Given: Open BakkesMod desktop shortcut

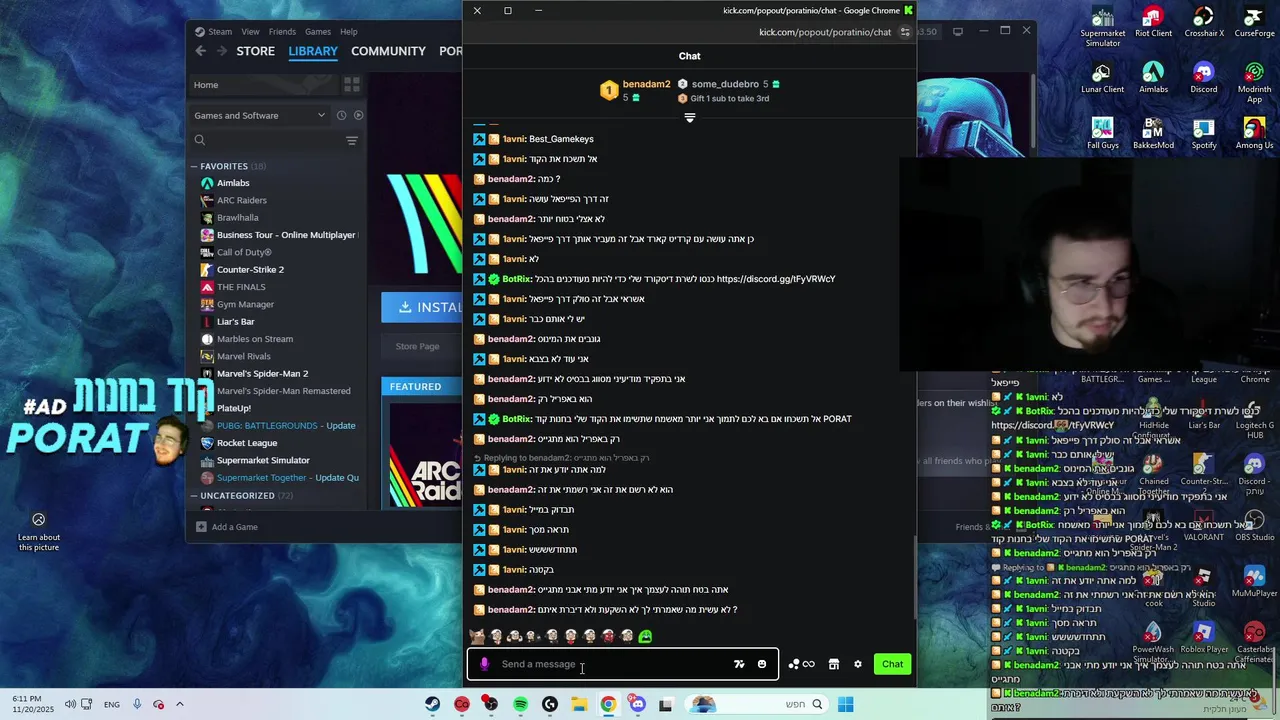Looking at the screenshot, I should click(1153, 135).
